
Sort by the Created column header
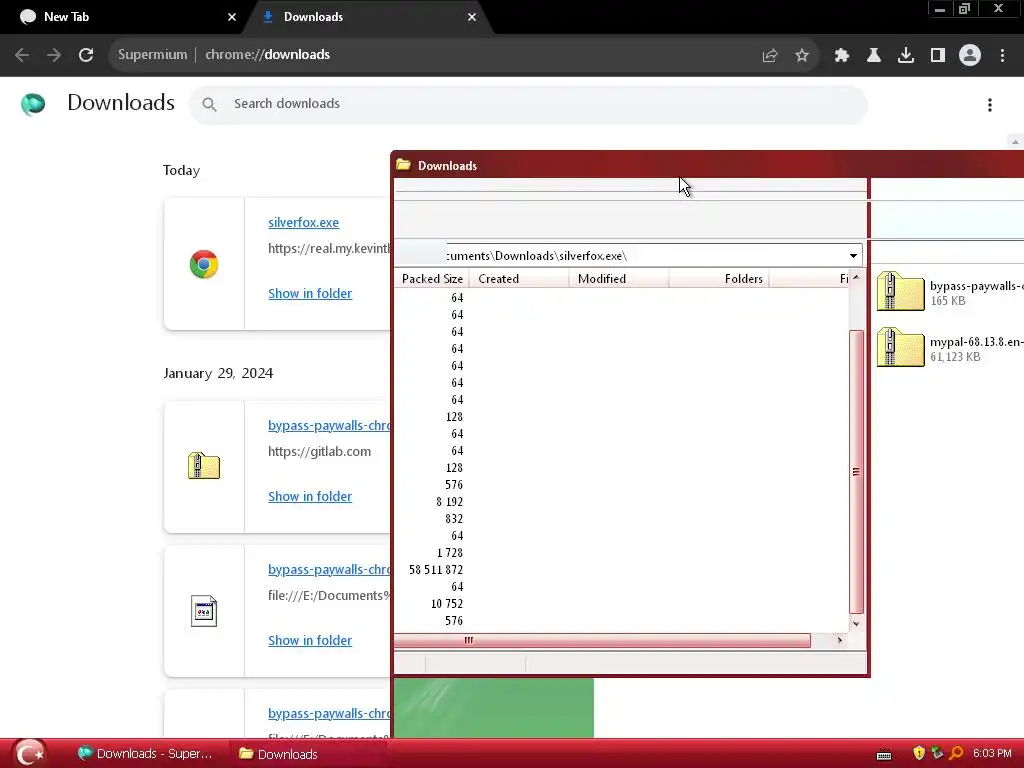(519, 279)
